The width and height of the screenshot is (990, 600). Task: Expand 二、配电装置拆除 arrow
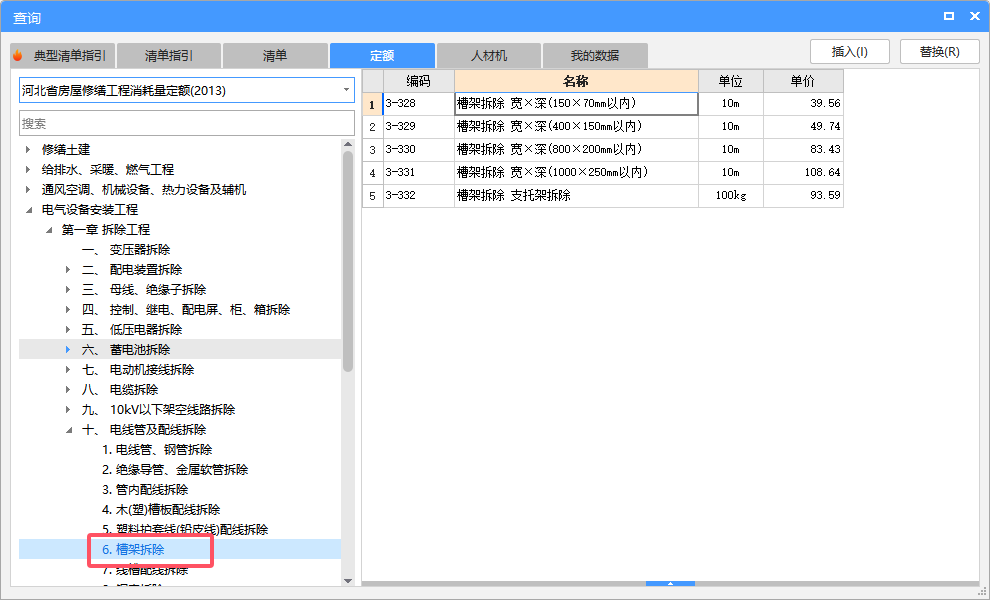[x=68, y=270]
